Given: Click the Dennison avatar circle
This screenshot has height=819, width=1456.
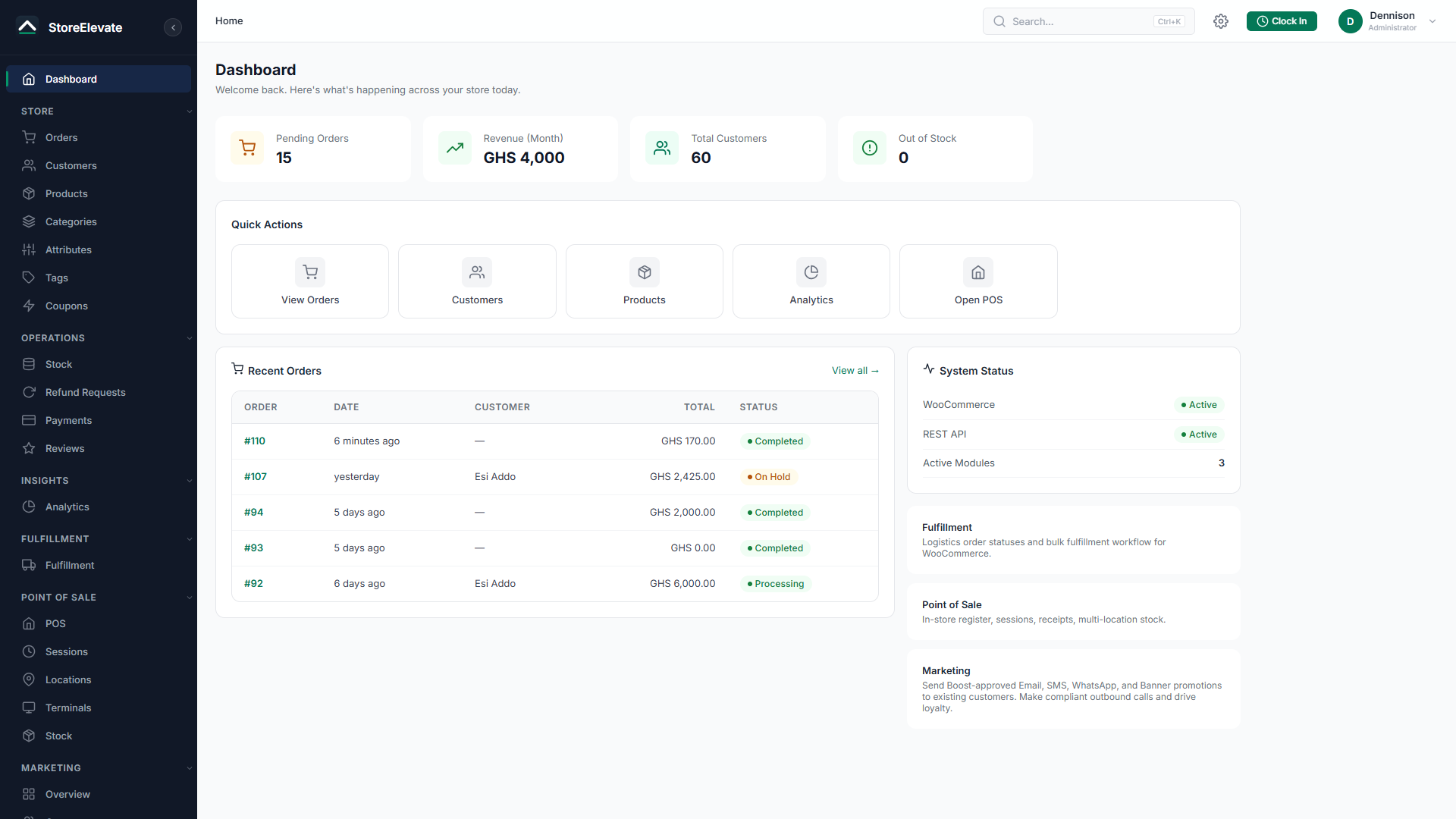Looking at the screenshot, I should click(x=1350, y=21).
